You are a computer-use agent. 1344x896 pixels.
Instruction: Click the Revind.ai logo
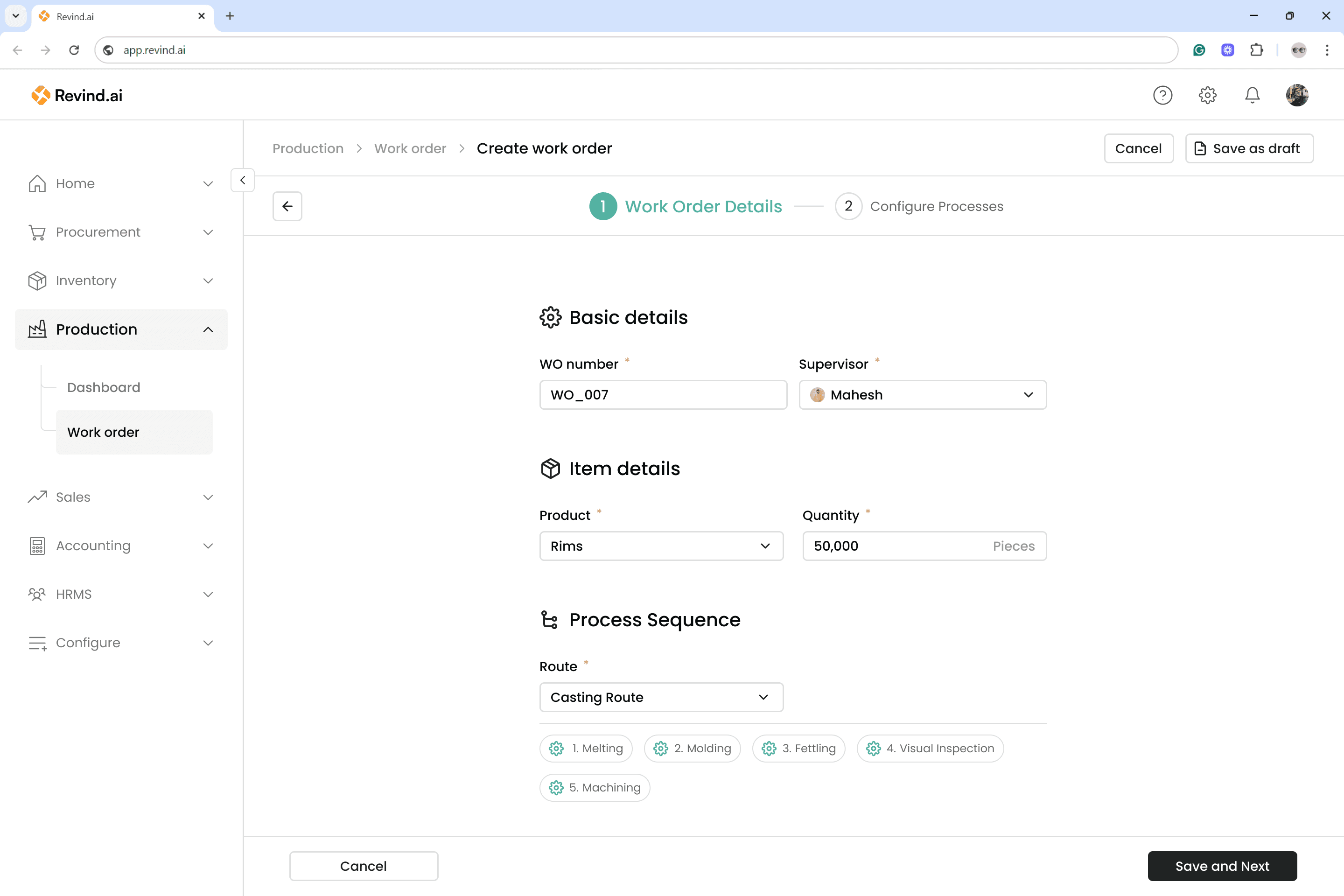coord(77,95)
